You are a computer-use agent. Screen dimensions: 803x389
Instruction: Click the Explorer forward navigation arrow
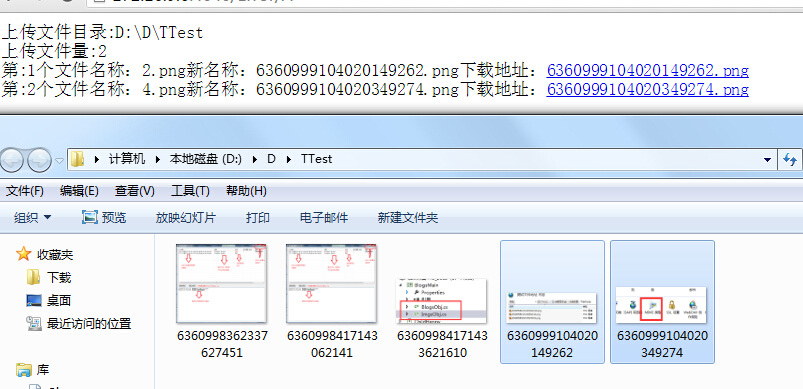point(39,160)
